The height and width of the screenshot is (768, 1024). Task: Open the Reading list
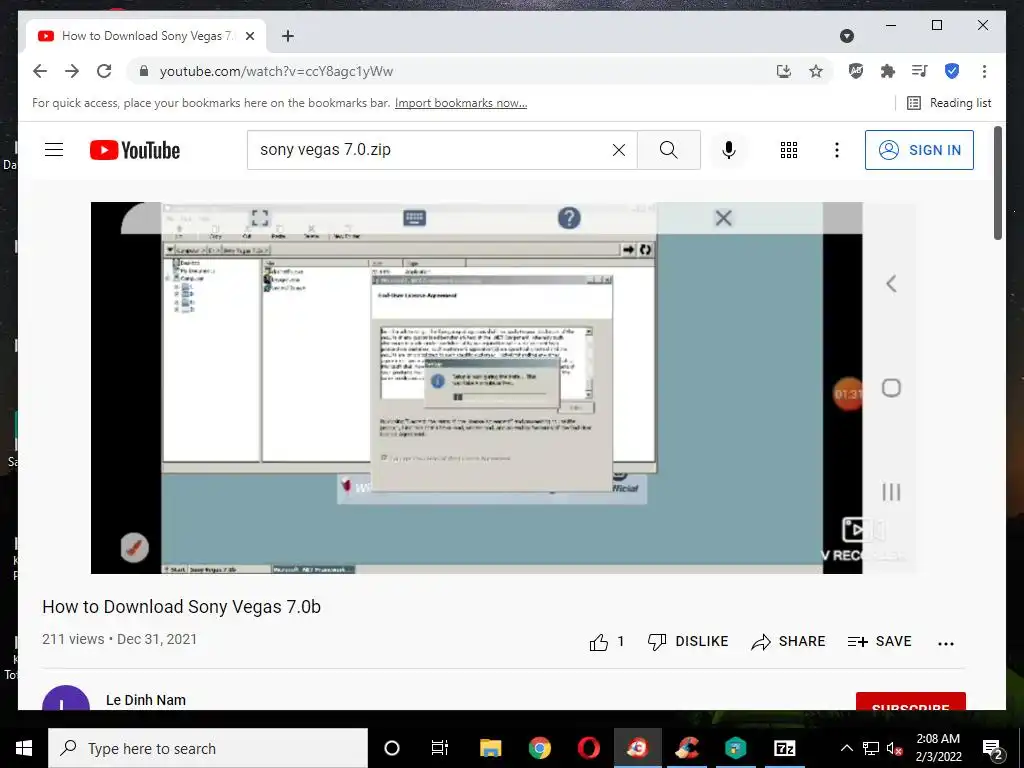click(949, 103)
